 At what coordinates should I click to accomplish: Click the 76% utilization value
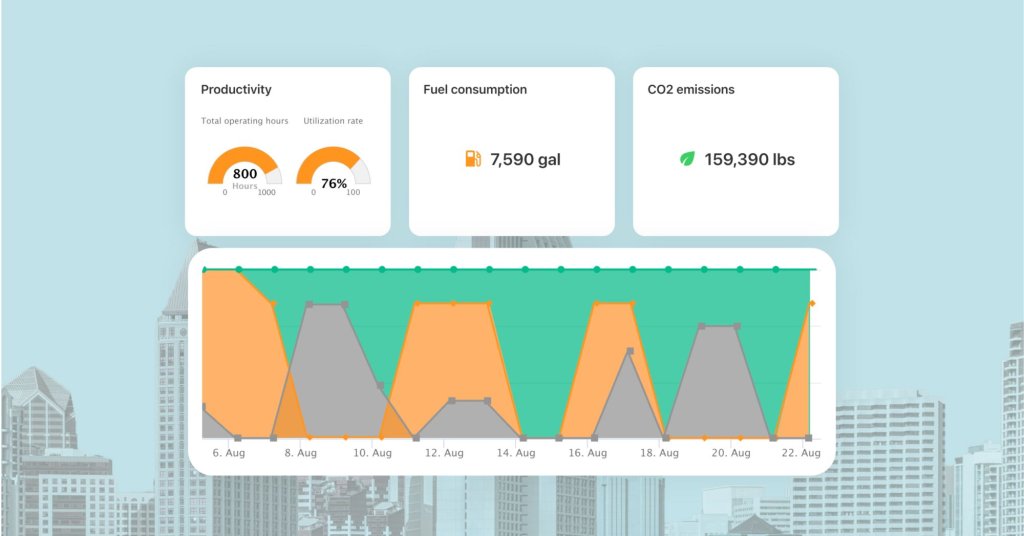pyautogui.click(x=333, y=183)
